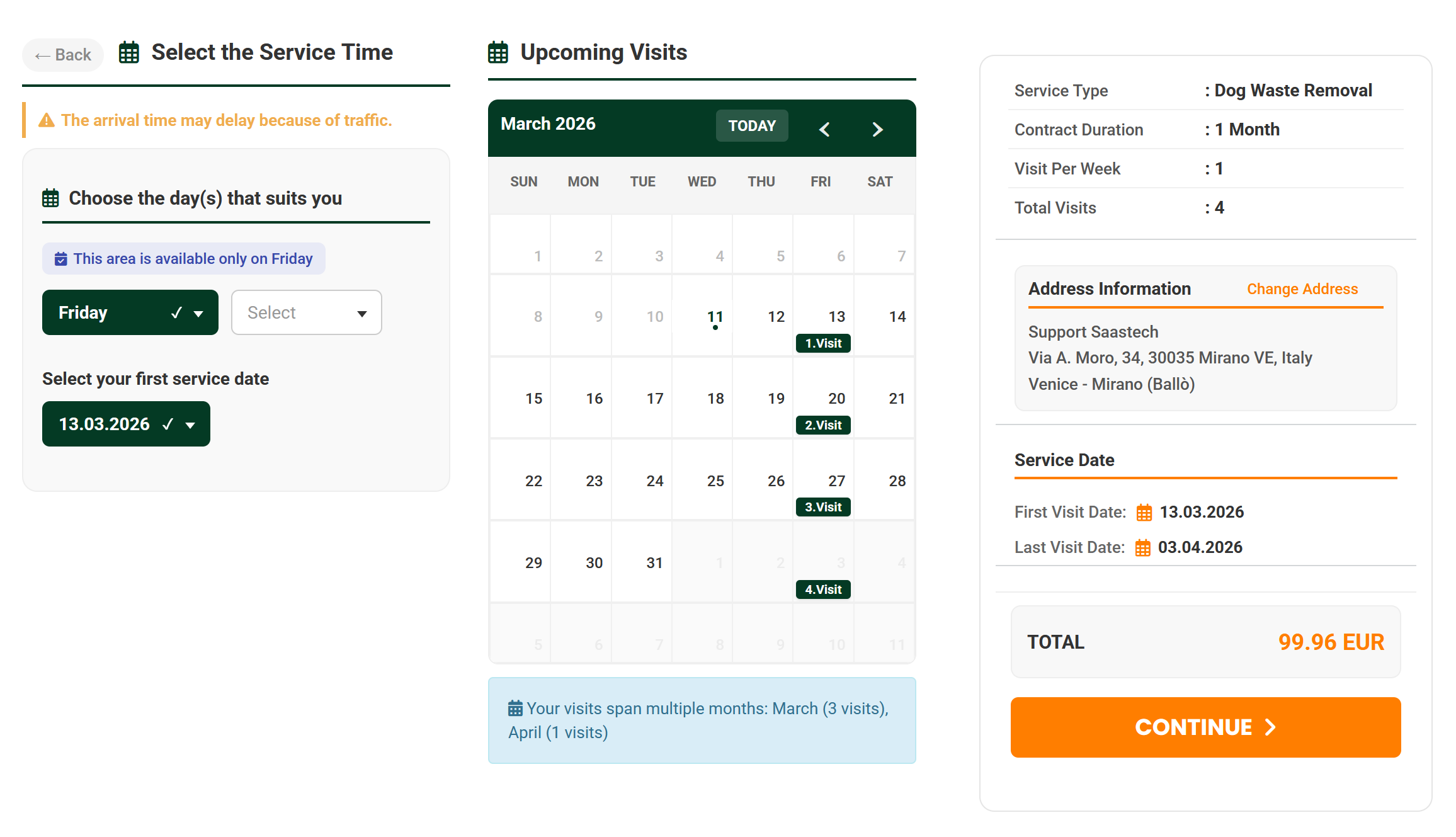Open the Friday day dropdown

[130, 312]
